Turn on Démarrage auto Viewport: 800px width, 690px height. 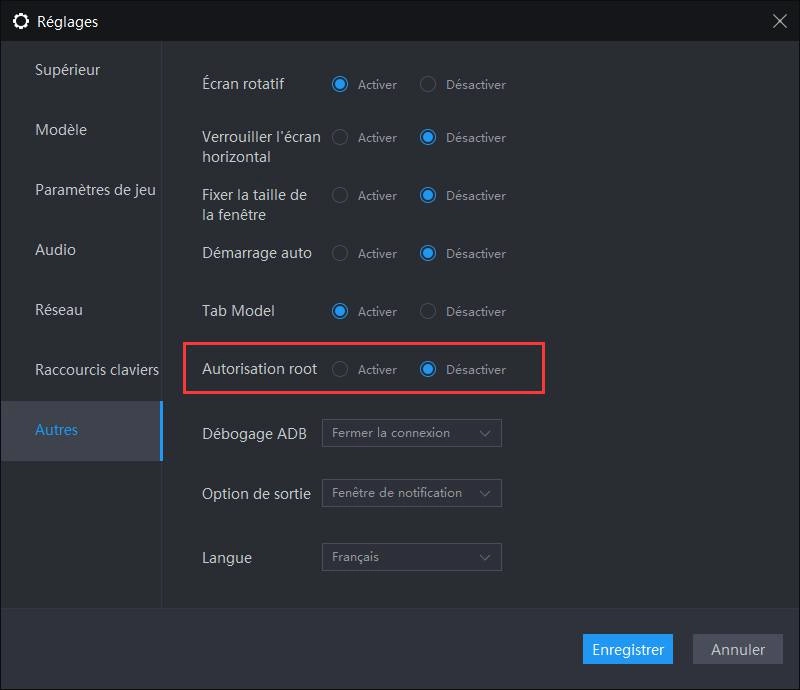(340, 254)
